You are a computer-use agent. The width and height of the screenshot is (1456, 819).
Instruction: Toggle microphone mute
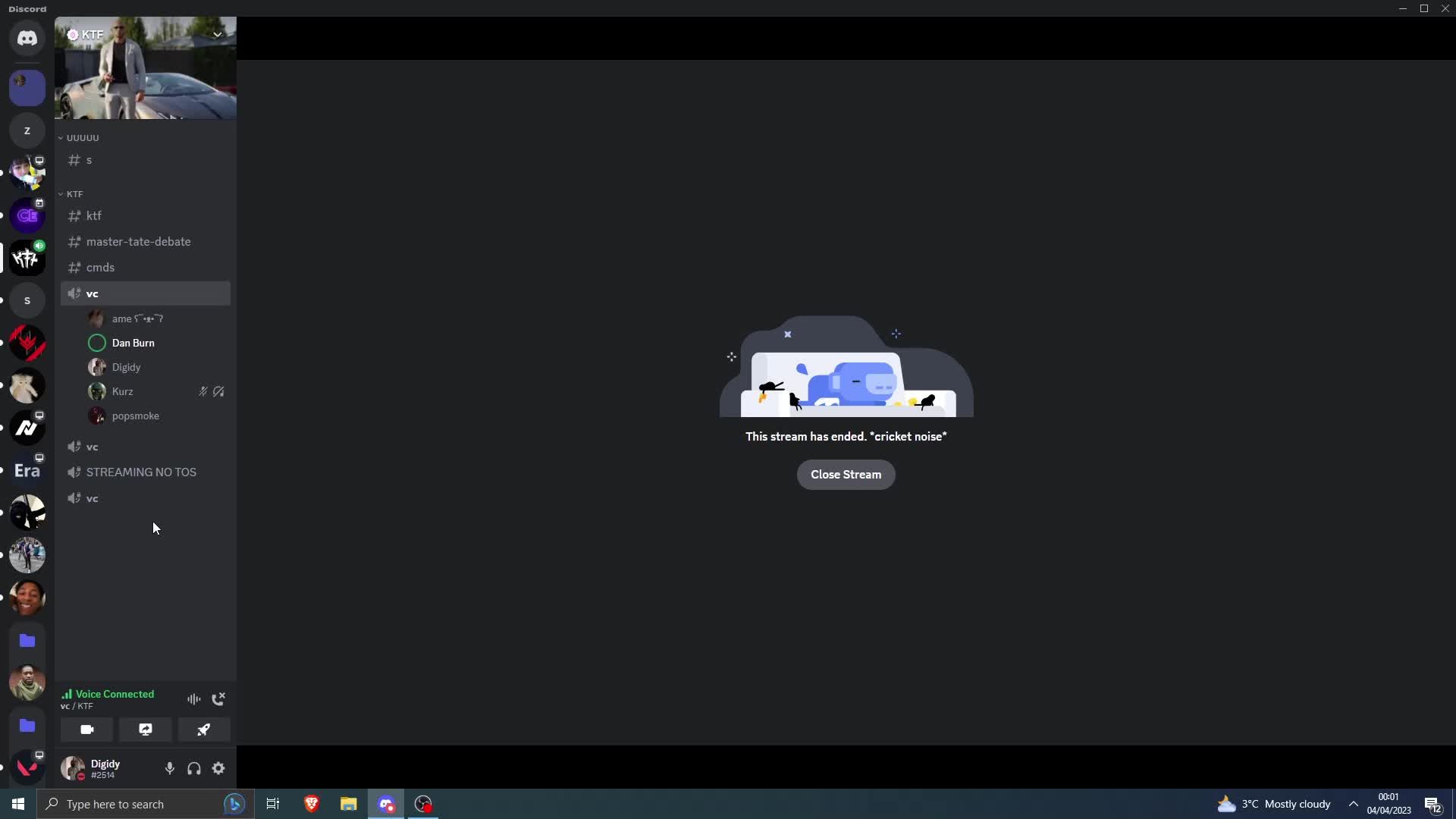tap(170, 768)
